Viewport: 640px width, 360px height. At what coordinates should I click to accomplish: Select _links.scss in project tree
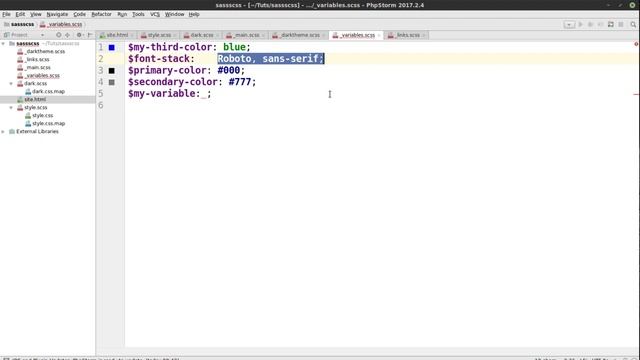point(33,60)
